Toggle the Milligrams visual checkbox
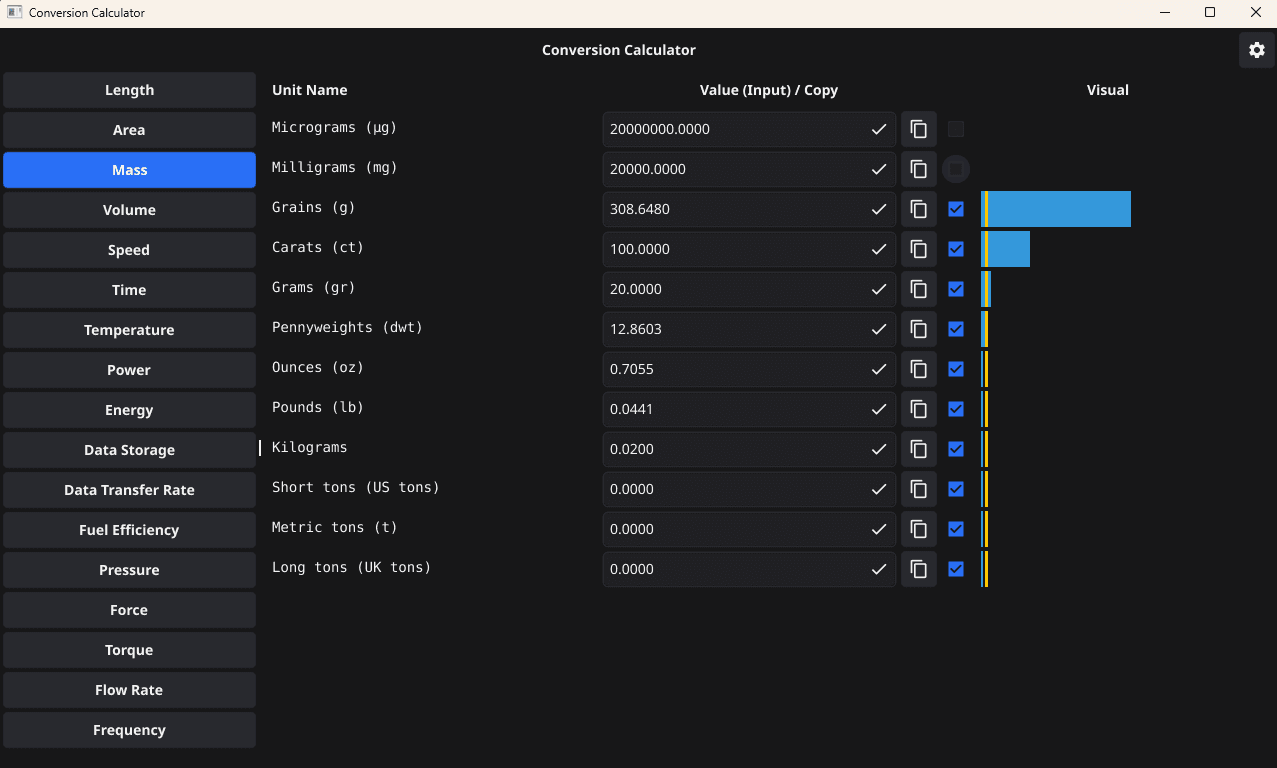The image size is (1277, 768). (956, 169)
